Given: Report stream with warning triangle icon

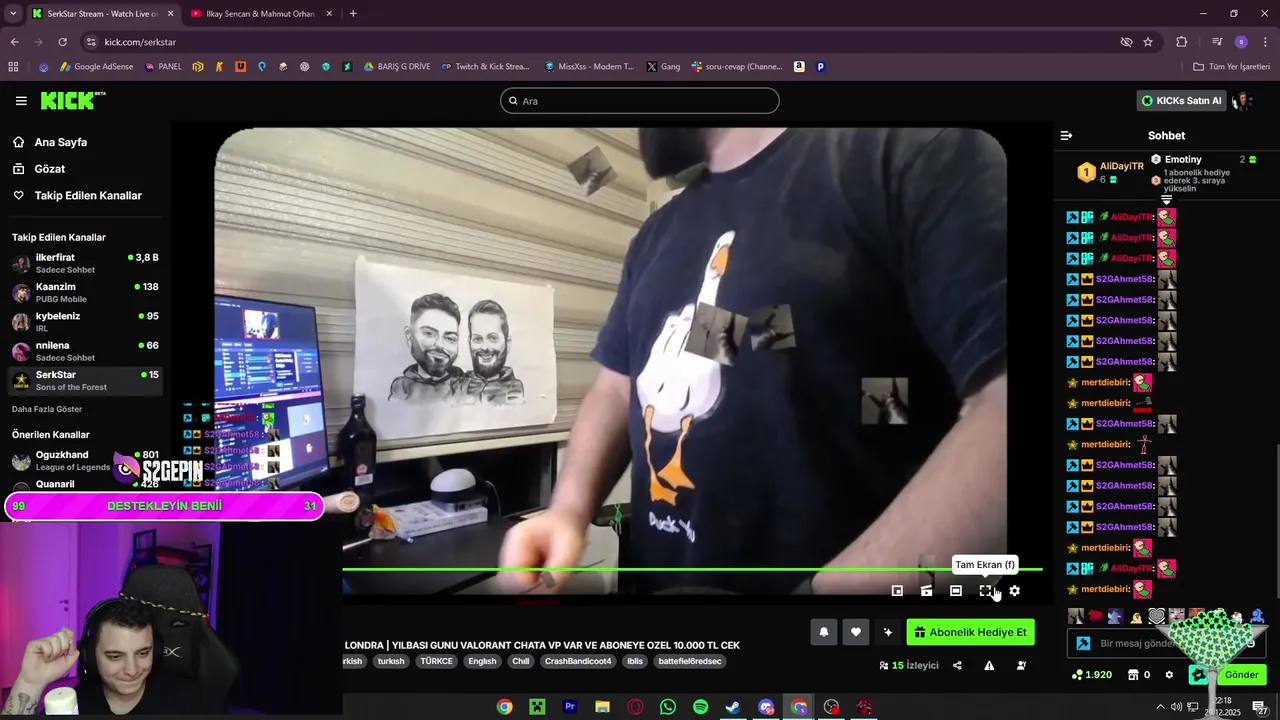Looking at the screenshot, I should tap(989, 665).
